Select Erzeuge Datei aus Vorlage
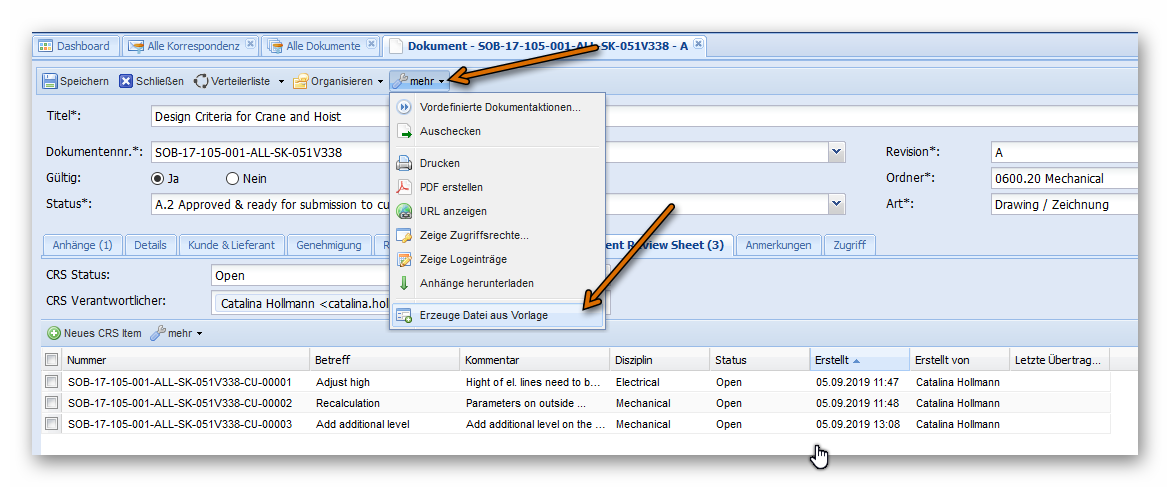The image size is (1170, 487). (483, 315)
